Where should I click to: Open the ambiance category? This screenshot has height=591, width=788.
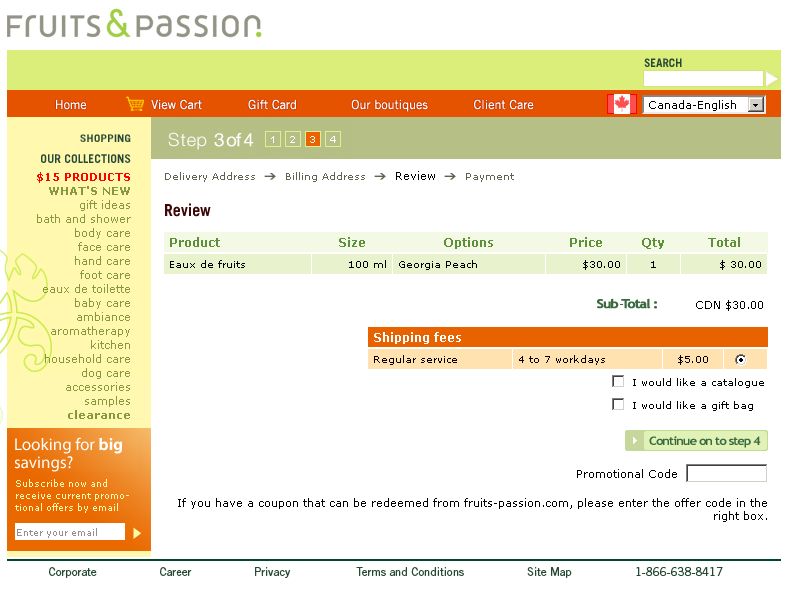pos(104,317)
